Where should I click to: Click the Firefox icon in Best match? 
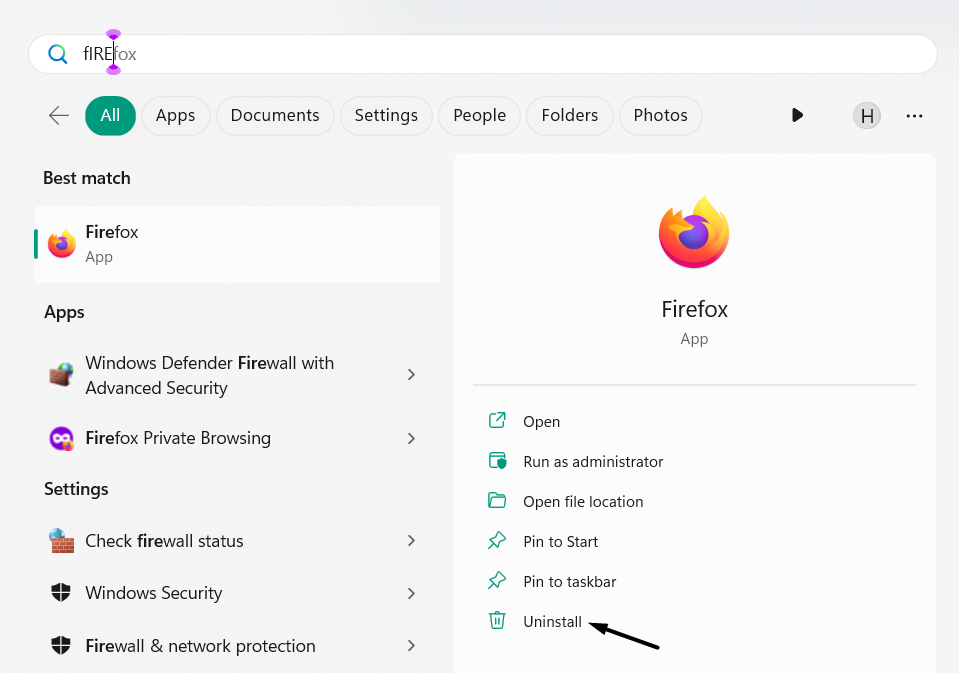tap(62, 243)
